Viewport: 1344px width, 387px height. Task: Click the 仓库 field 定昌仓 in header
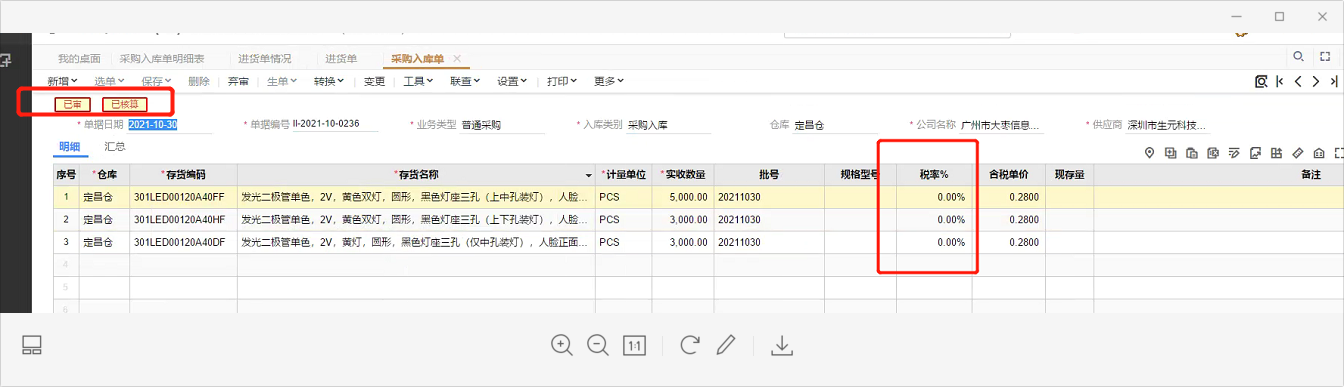[836, 125]
